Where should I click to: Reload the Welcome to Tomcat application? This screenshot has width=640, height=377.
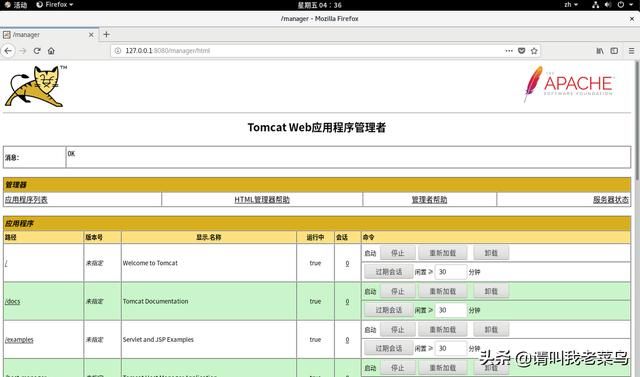(443, 253)
